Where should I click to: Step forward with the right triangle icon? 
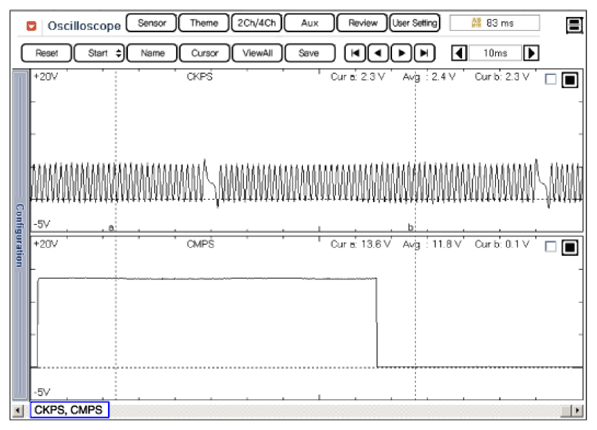pyautogui.click(x=401, y=53)
